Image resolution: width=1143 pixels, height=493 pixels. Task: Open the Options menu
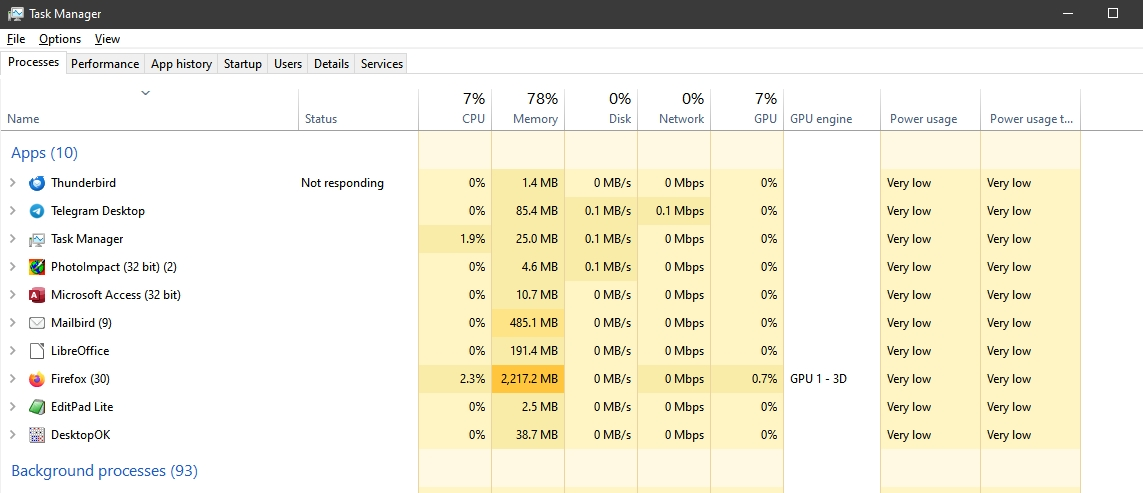pyautogui.click(x=60, y=39)
